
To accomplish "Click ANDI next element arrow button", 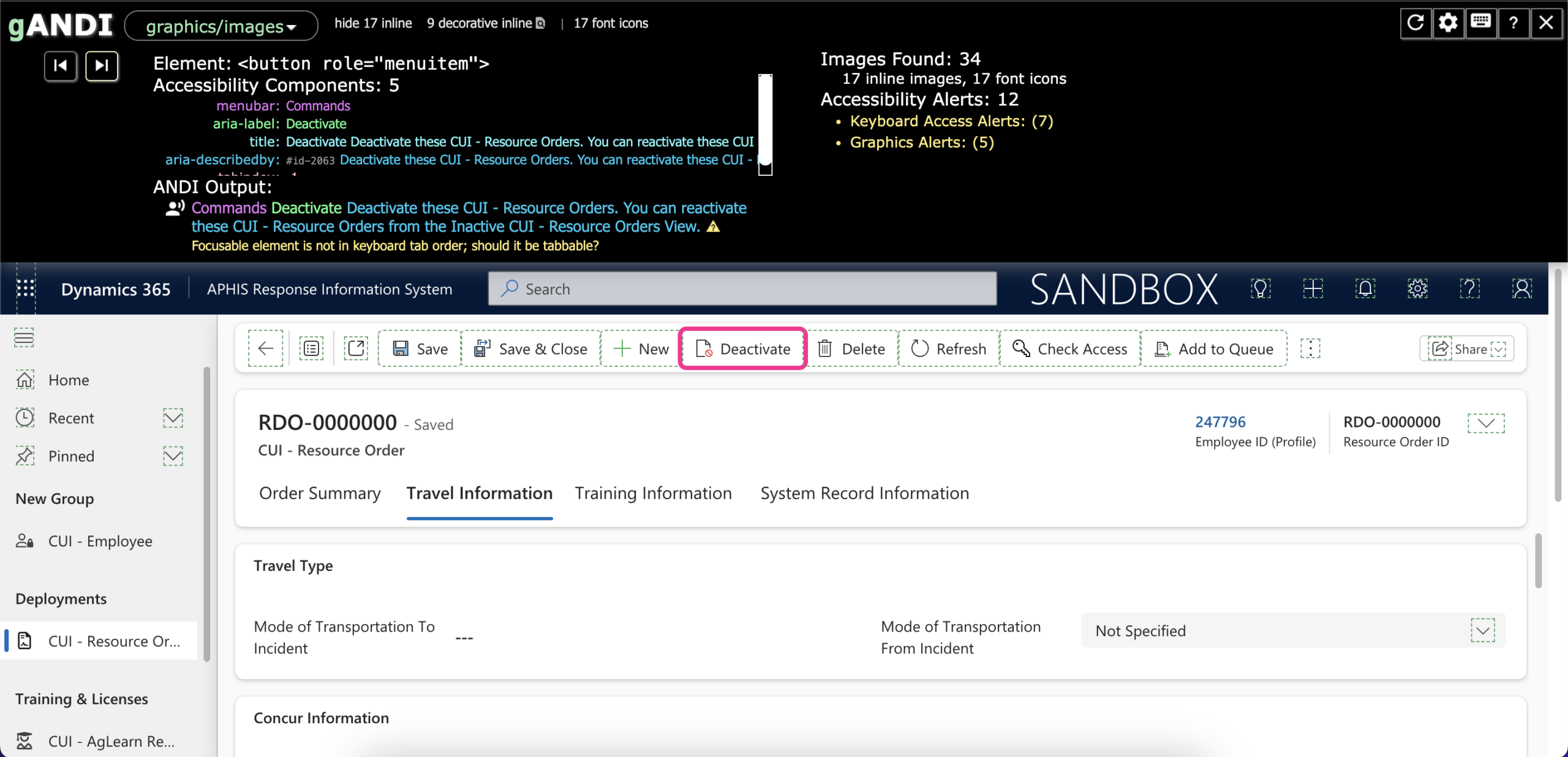I will [x=102, y=66].
